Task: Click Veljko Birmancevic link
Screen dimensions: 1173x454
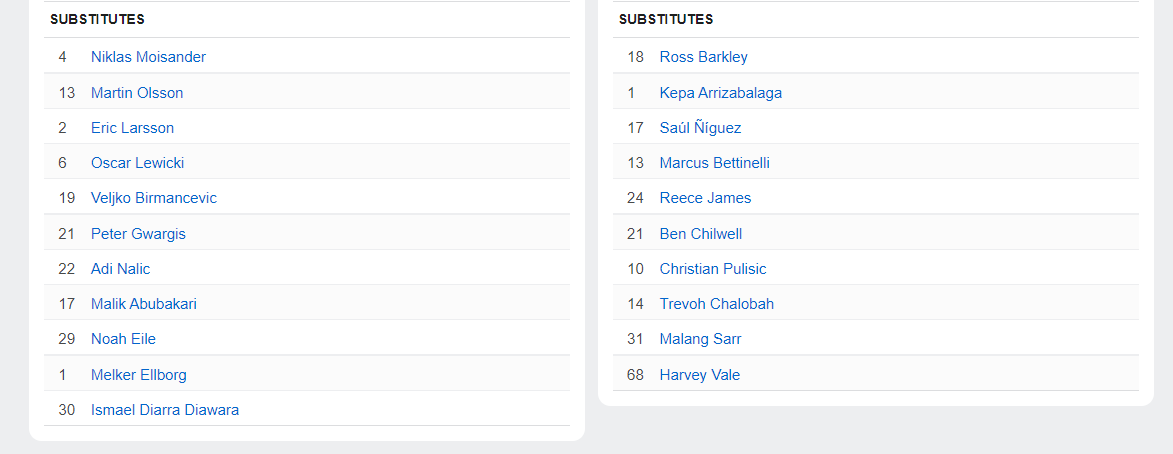Action: (153, 198)
